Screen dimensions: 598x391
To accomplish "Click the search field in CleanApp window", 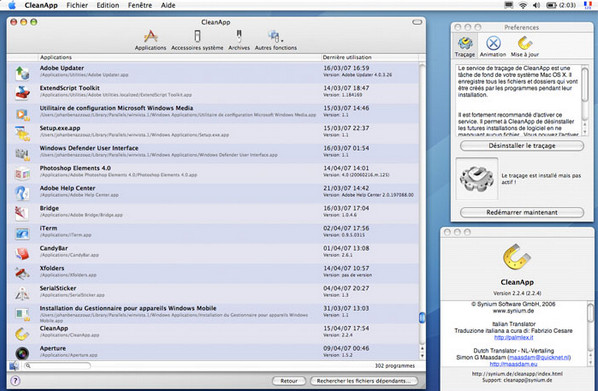I will coord(57,366).
